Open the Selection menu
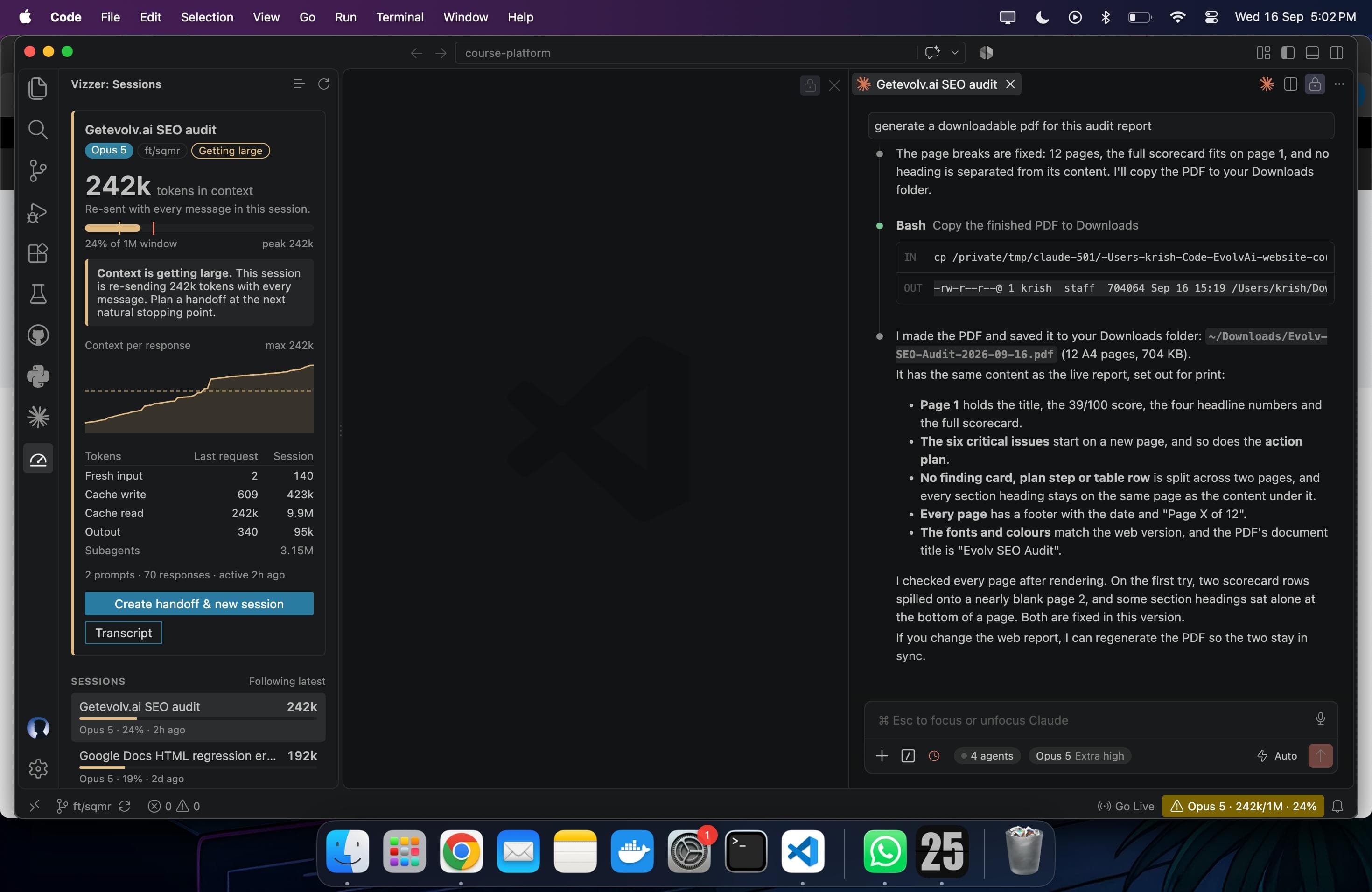The image size is (1372, 892). 207,17
